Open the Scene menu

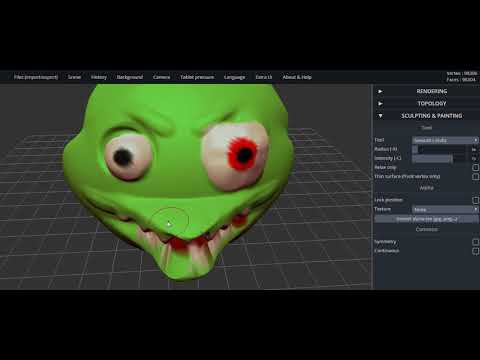tap(74, 77)
